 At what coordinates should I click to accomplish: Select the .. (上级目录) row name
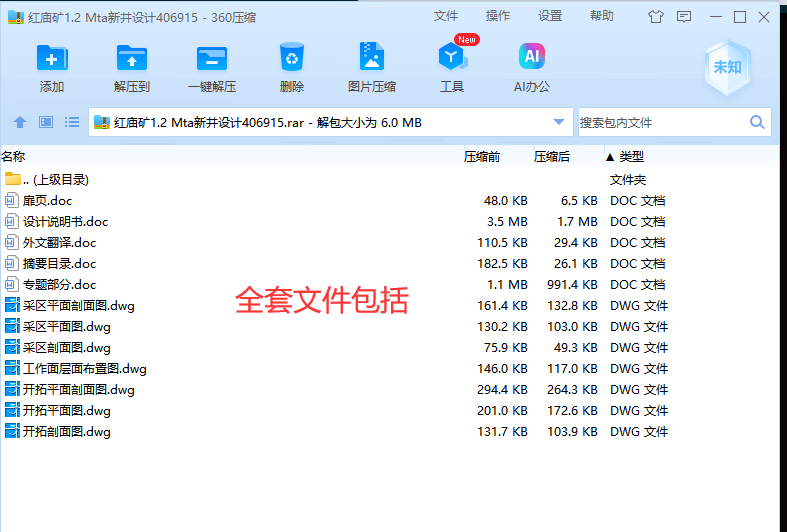(x=56, y=180)
